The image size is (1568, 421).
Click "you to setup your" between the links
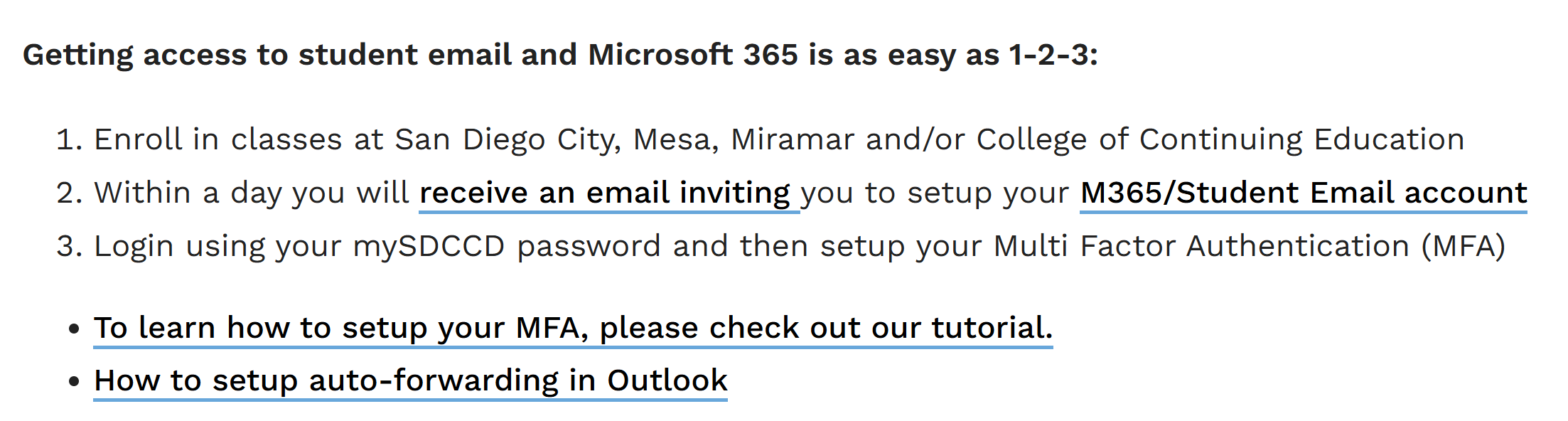point(935,193)
